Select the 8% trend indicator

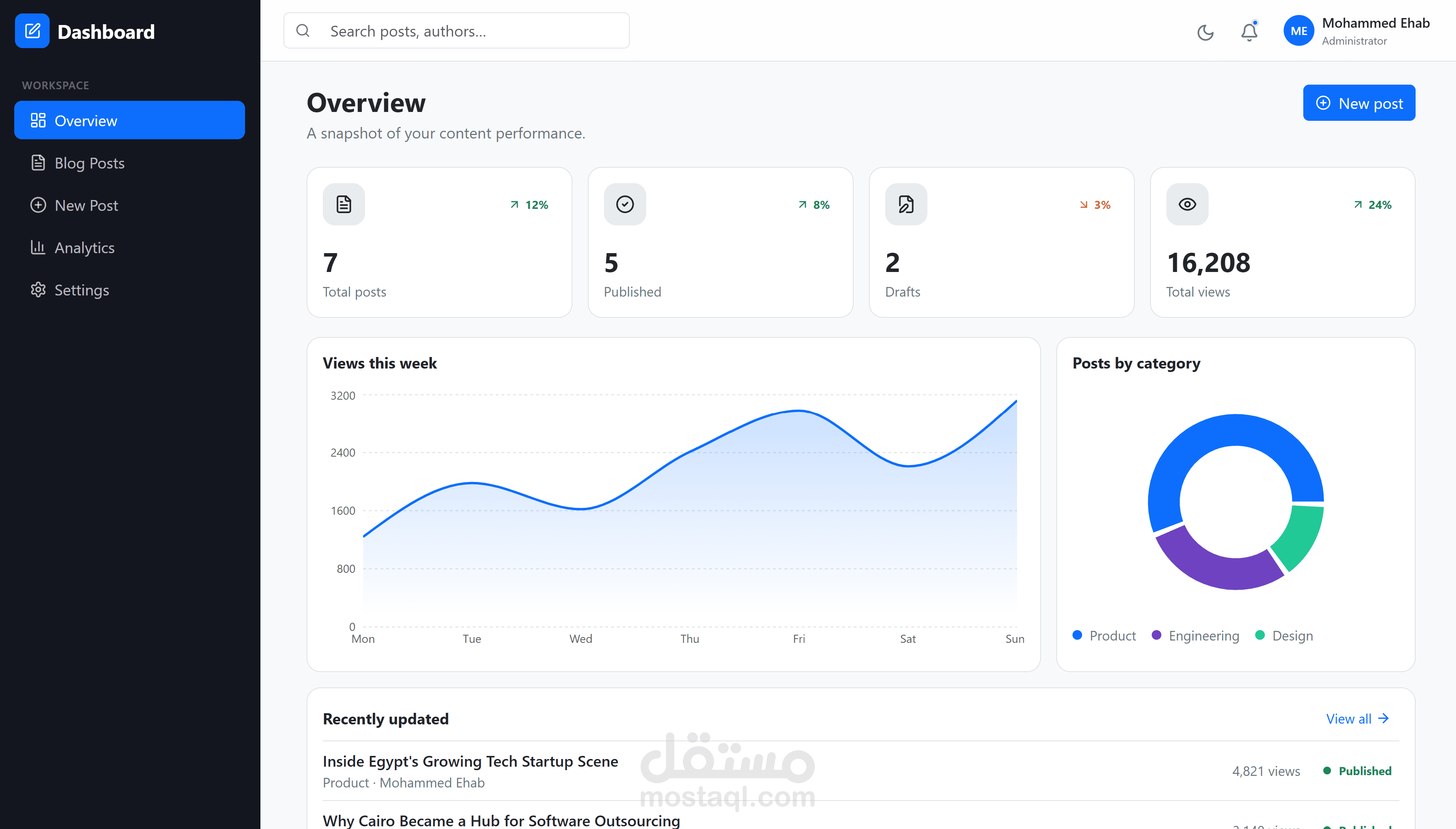point(814,204)
